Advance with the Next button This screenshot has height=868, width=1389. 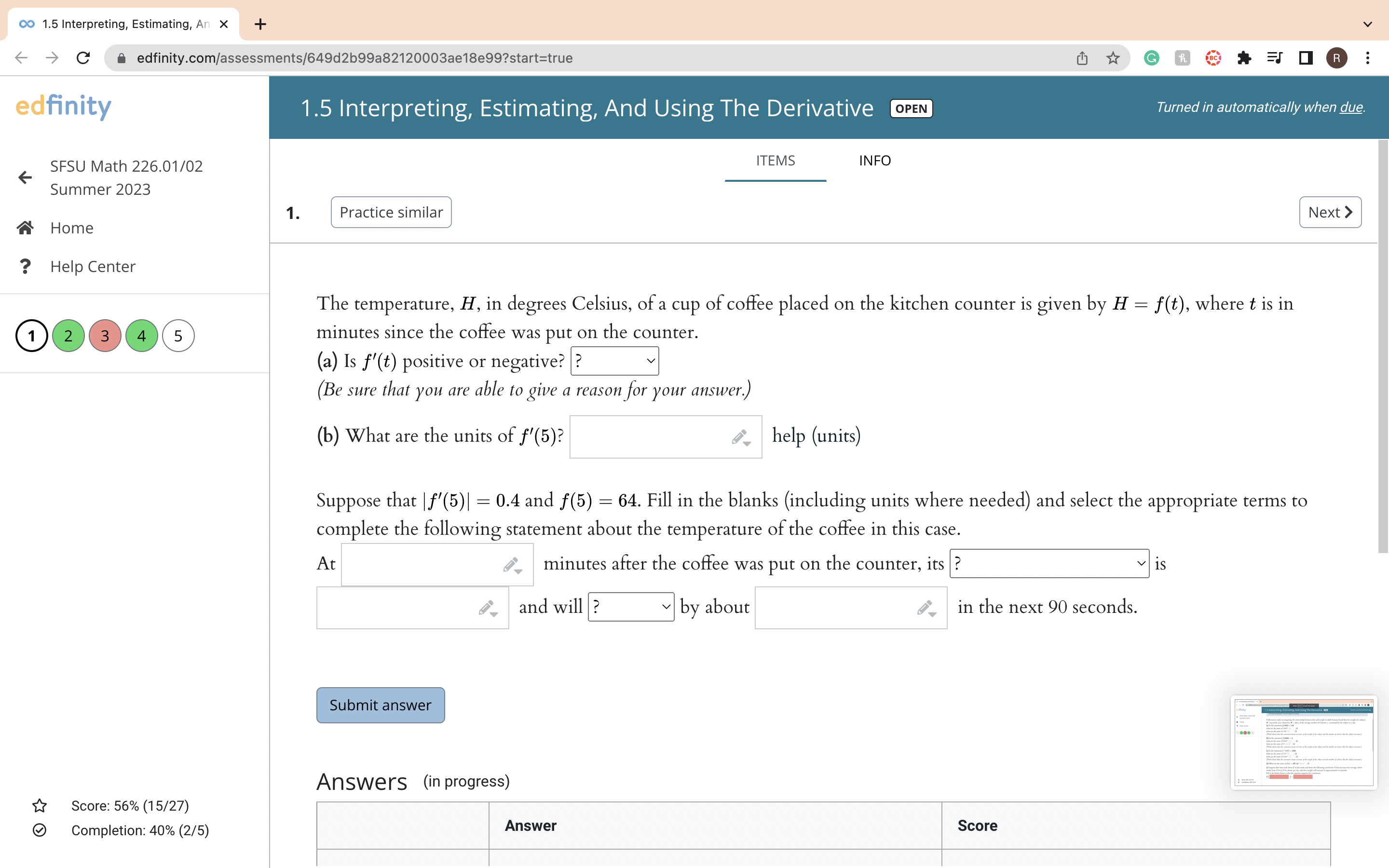[x=1330, y=212]
